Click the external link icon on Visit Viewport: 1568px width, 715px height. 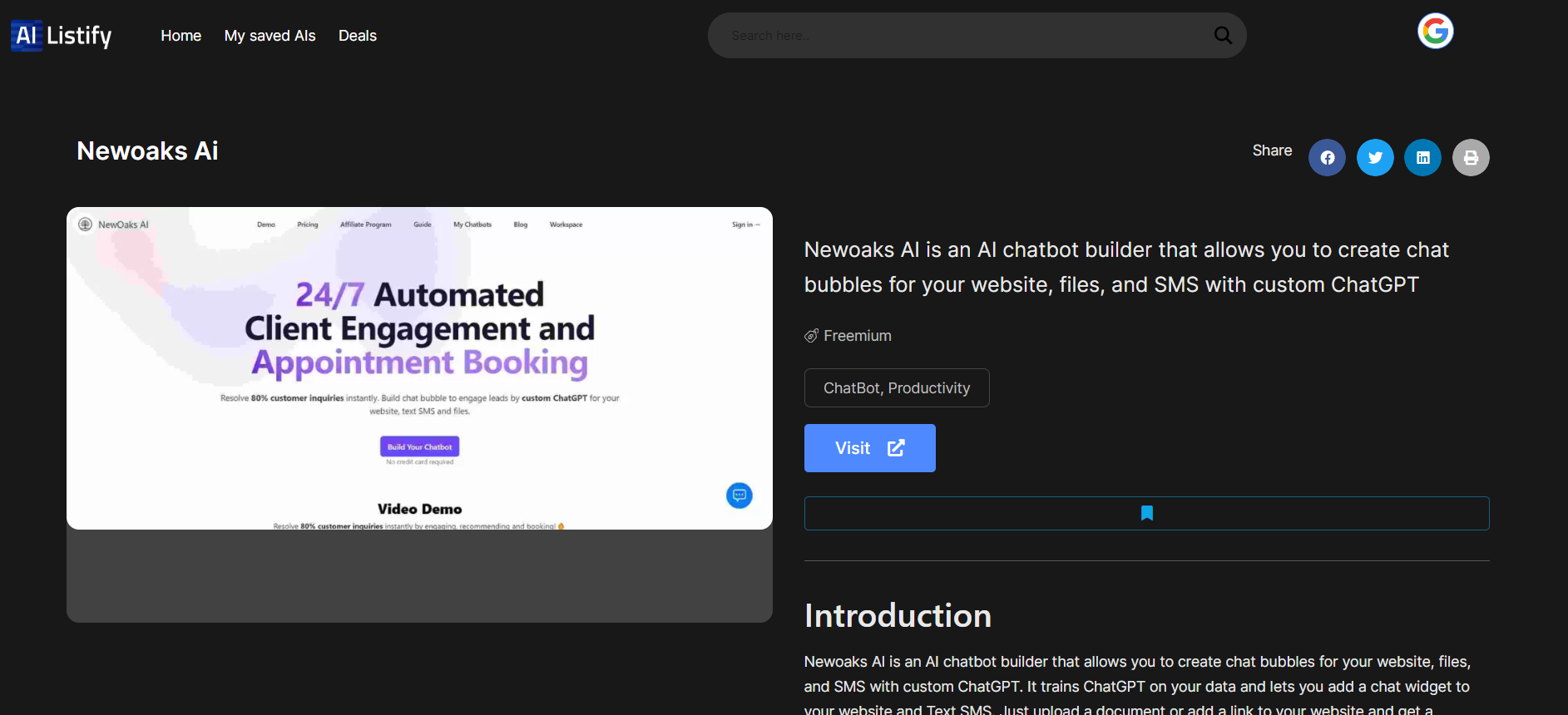coord(896,448)
